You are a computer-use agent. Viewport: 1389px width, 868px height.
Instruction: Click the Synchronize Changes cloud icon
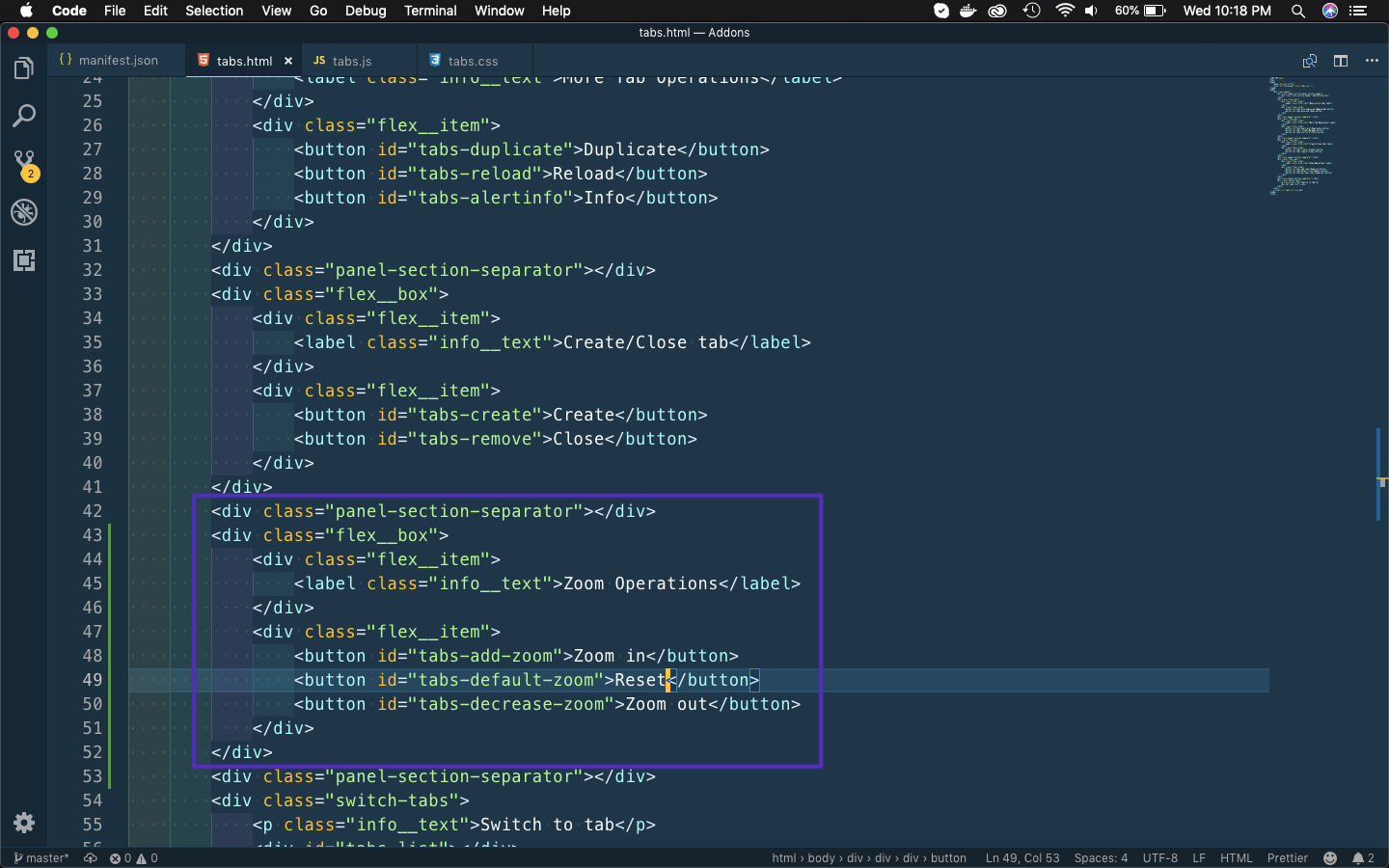coord(90,858)
